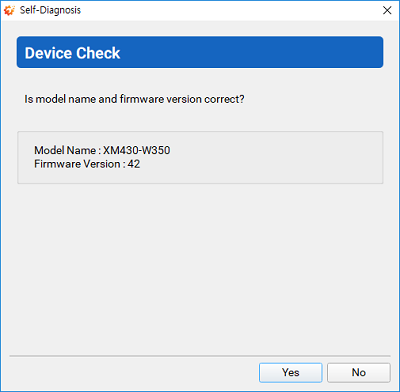Click the Self-Diagnosis window title text
The image size is (400, 392).
tap(50, 10)
